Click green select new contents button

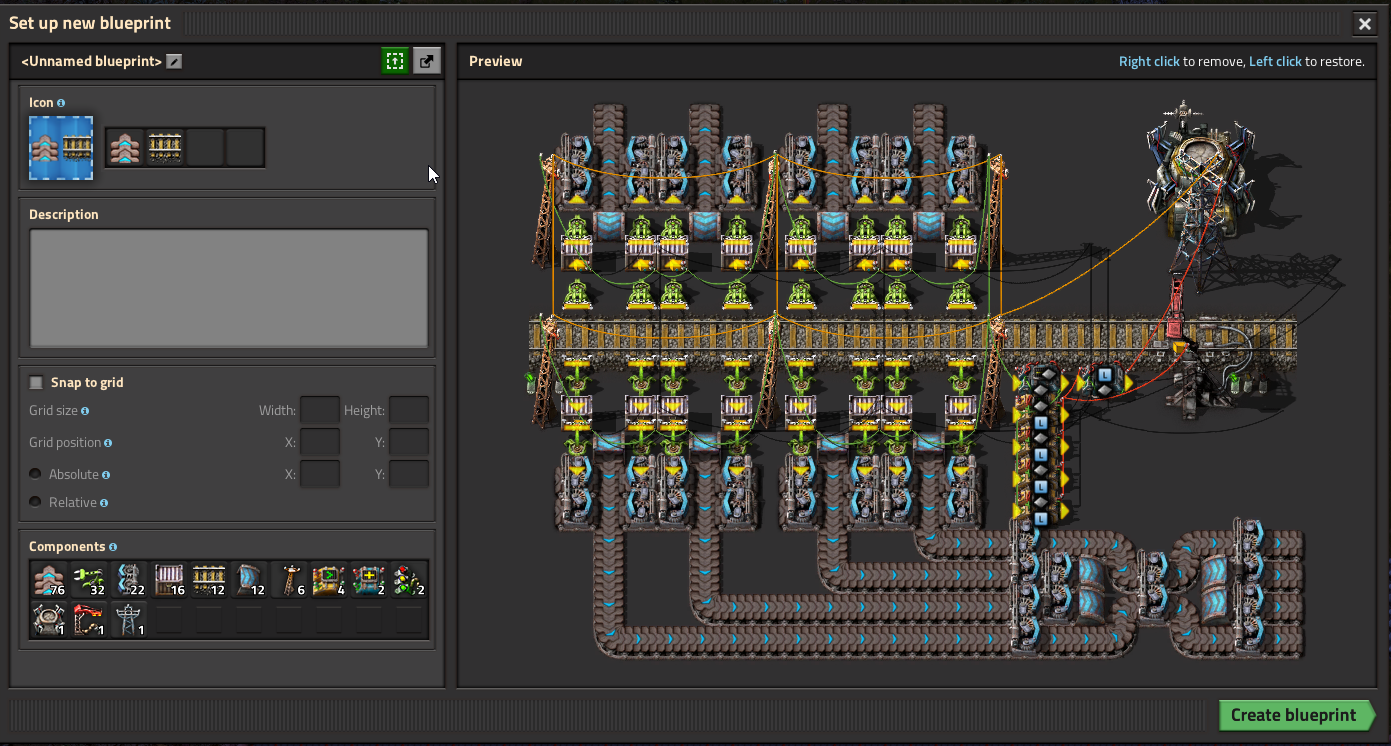(395, 61)
